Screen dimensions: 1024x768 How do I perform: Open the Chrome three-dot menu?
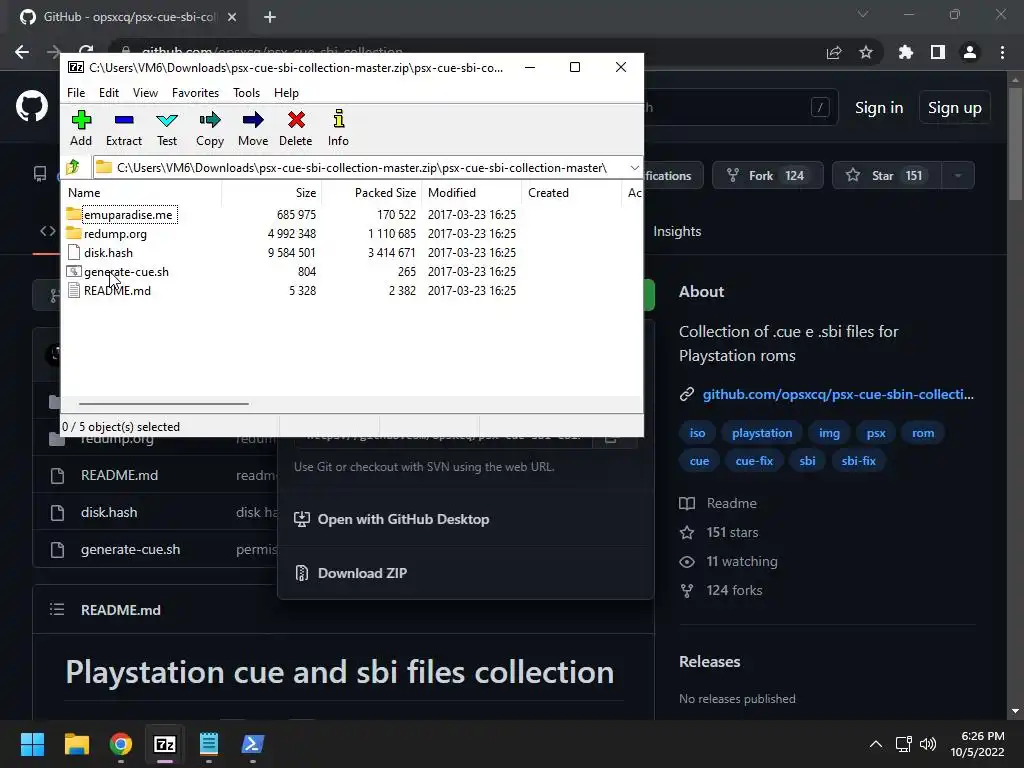[x=1002, y=52]
